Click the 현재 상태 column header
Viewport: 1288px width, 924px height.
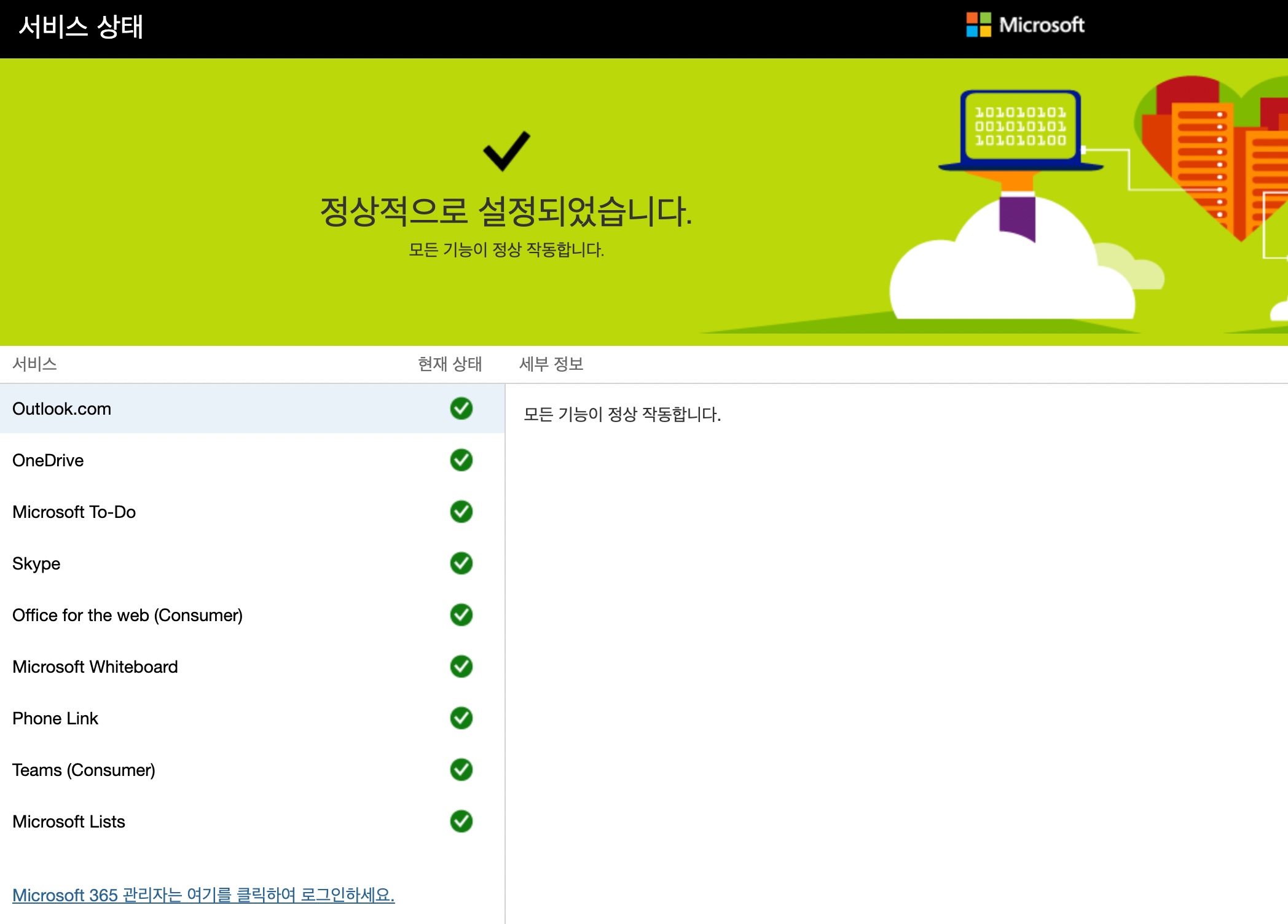tap(450, 364)
